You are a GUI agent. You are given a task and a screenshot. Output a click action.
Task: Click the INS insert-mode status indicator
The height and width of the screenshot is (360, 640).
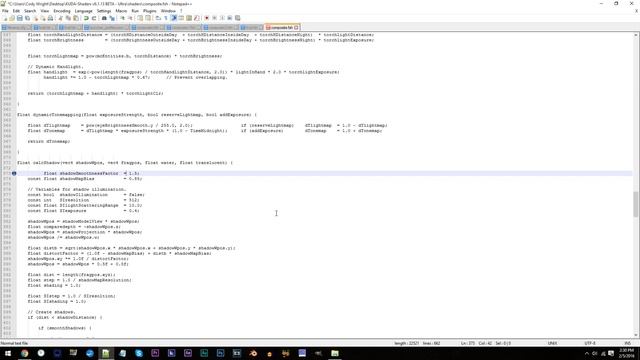628,343
